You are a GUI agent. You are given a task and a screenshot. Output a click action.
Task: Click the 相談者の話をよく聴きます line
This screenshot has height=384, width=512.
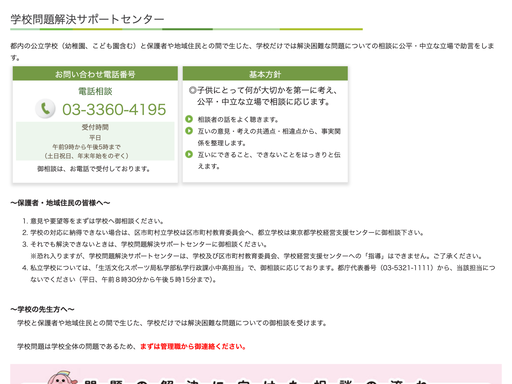(238, 119)
